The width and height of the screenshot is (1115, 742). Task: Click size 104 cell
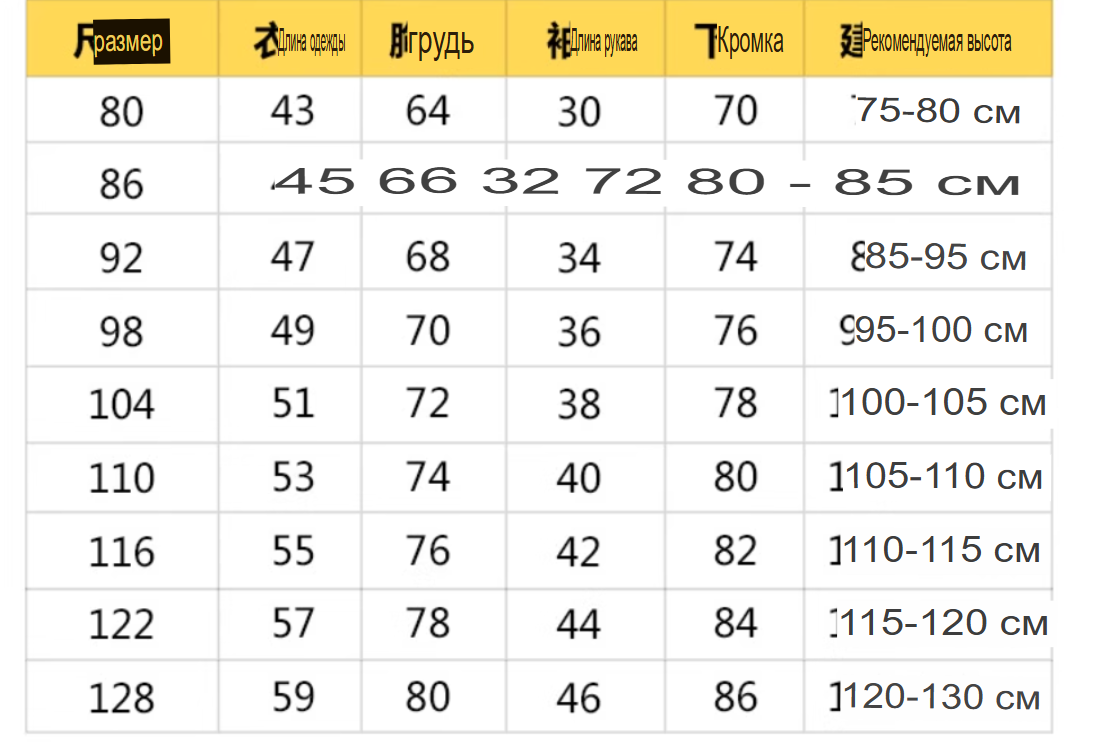pos(122,405)
